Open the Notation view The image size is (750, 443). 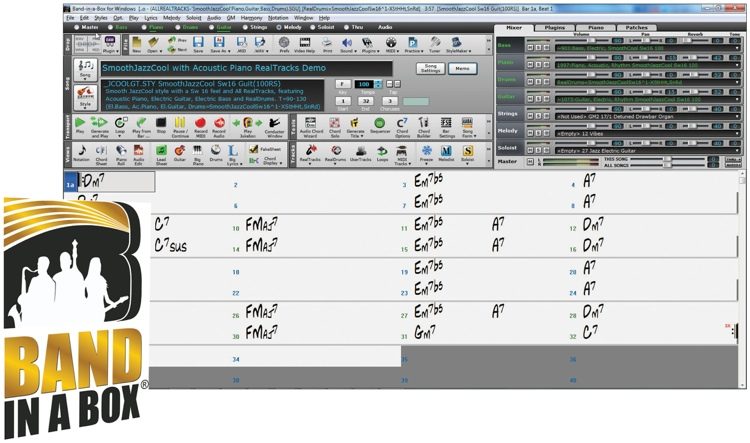81,155
